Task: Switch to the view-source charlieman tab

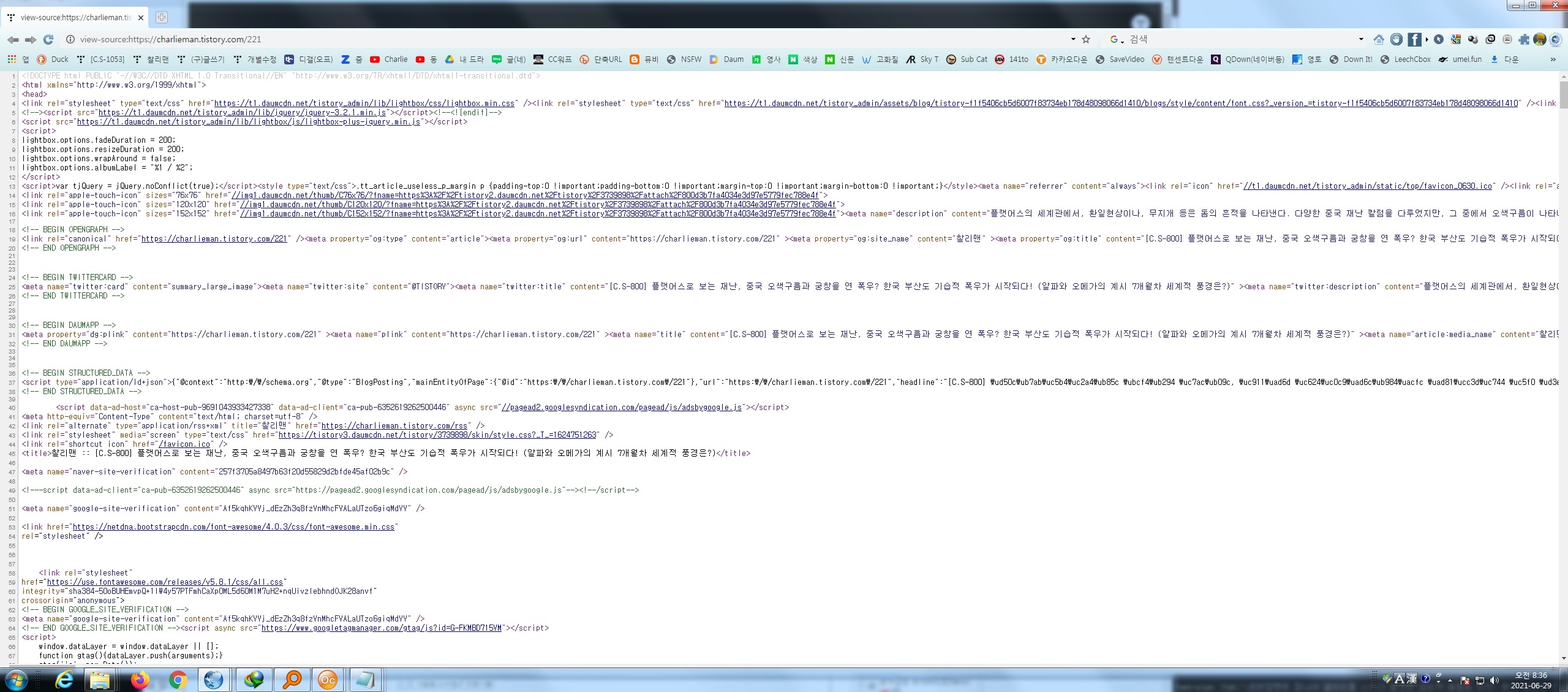Action: pos(75,18)
